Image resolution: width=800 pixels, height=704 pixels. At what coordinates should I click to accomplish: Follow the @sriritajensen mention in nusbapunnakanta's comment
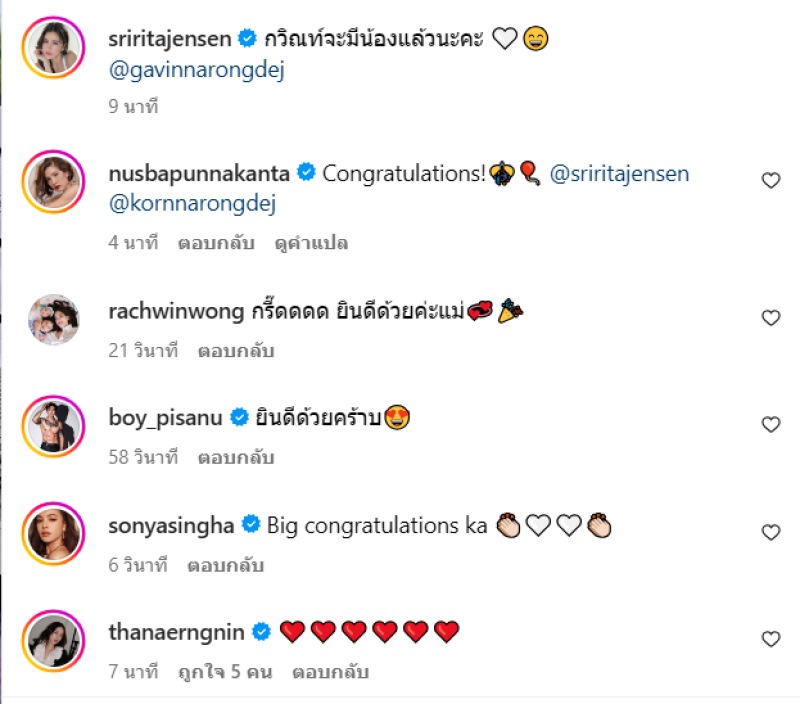pyautogui.click(x=619, y=173)
